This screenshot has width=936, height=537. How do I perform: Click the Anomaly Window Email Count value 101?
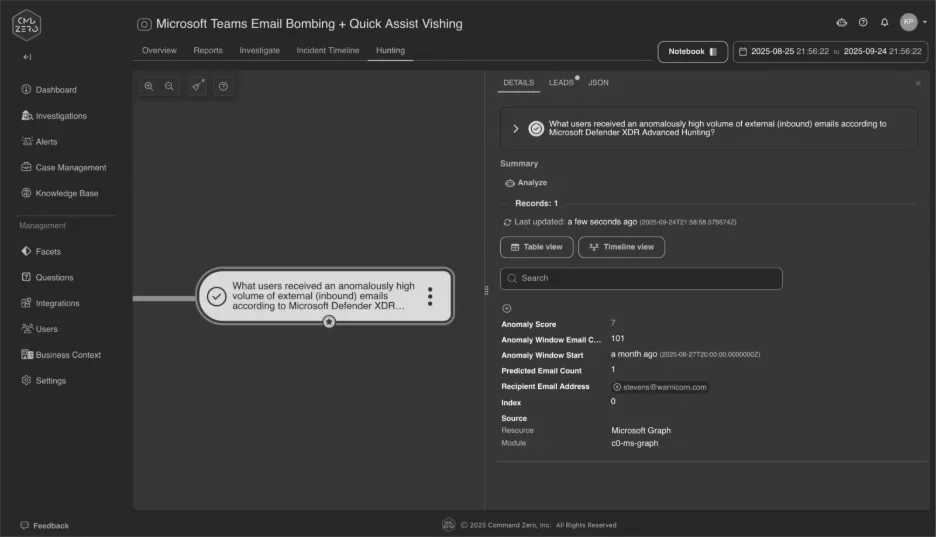click(618, 338)
